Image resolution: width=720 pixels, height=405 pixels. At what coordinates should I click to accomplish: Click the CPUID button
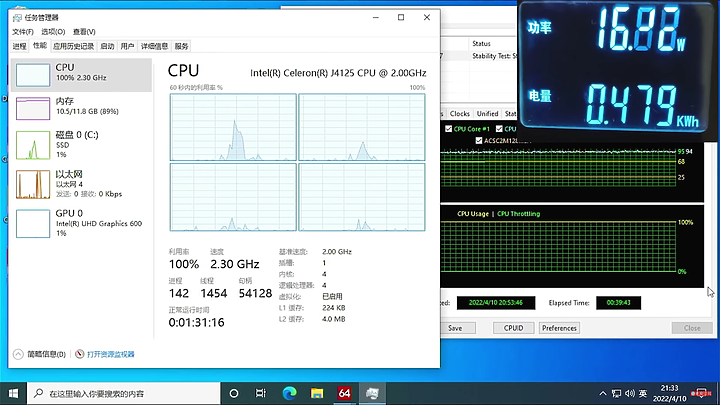click(x=513, y=328)
